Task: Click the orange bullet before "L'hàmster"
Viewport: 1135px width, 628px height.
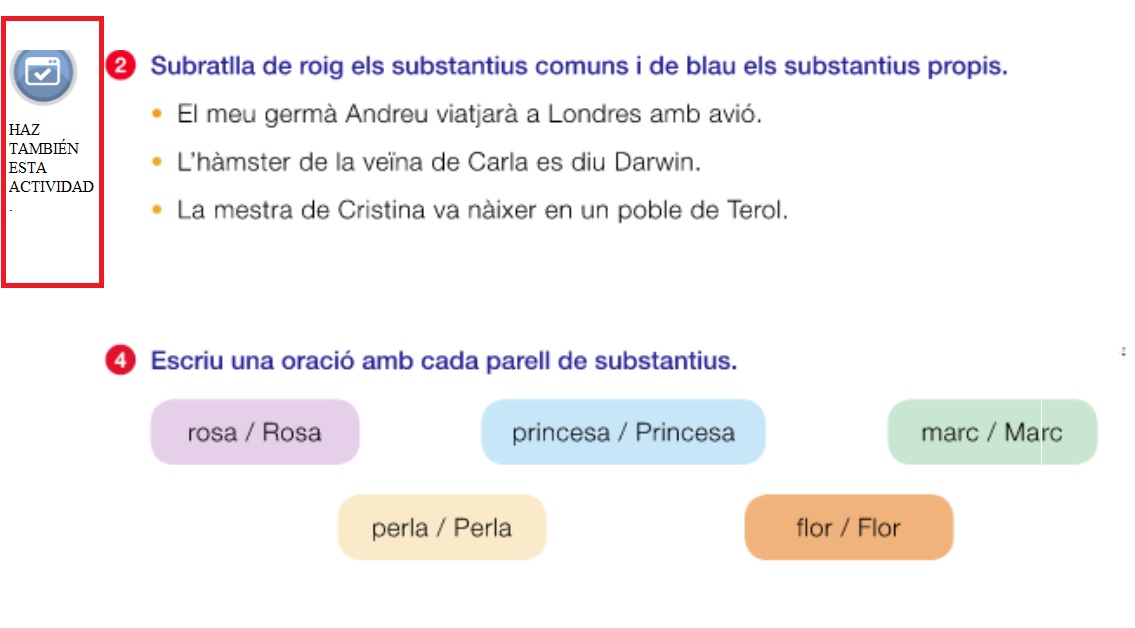Action: coord(157,162)
